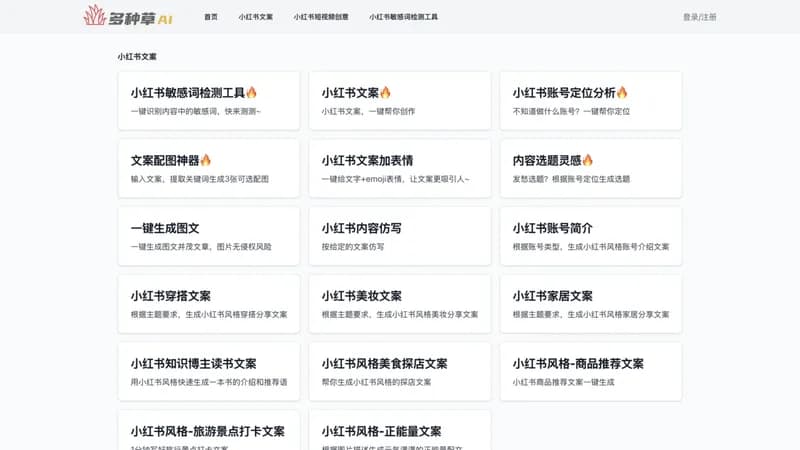Click description 小红书商品推荐文案一键生成
Viewport: 800px width, 450px height.
563,382
